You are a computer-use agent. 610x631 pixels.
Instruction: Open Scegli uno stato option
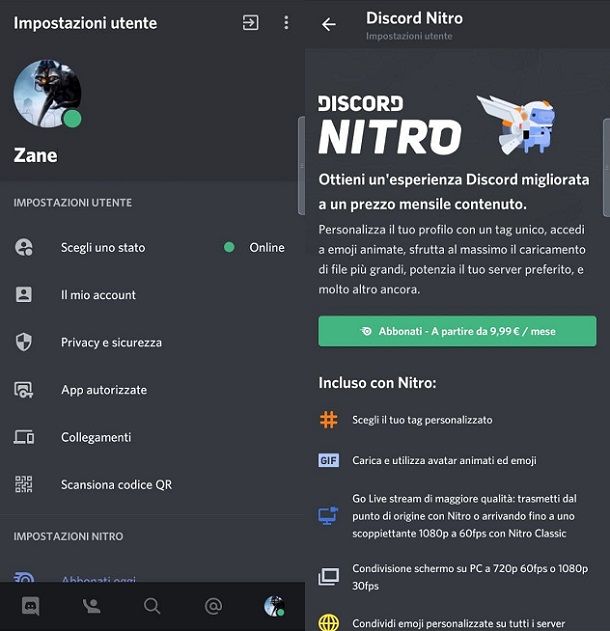pos(152,247)
